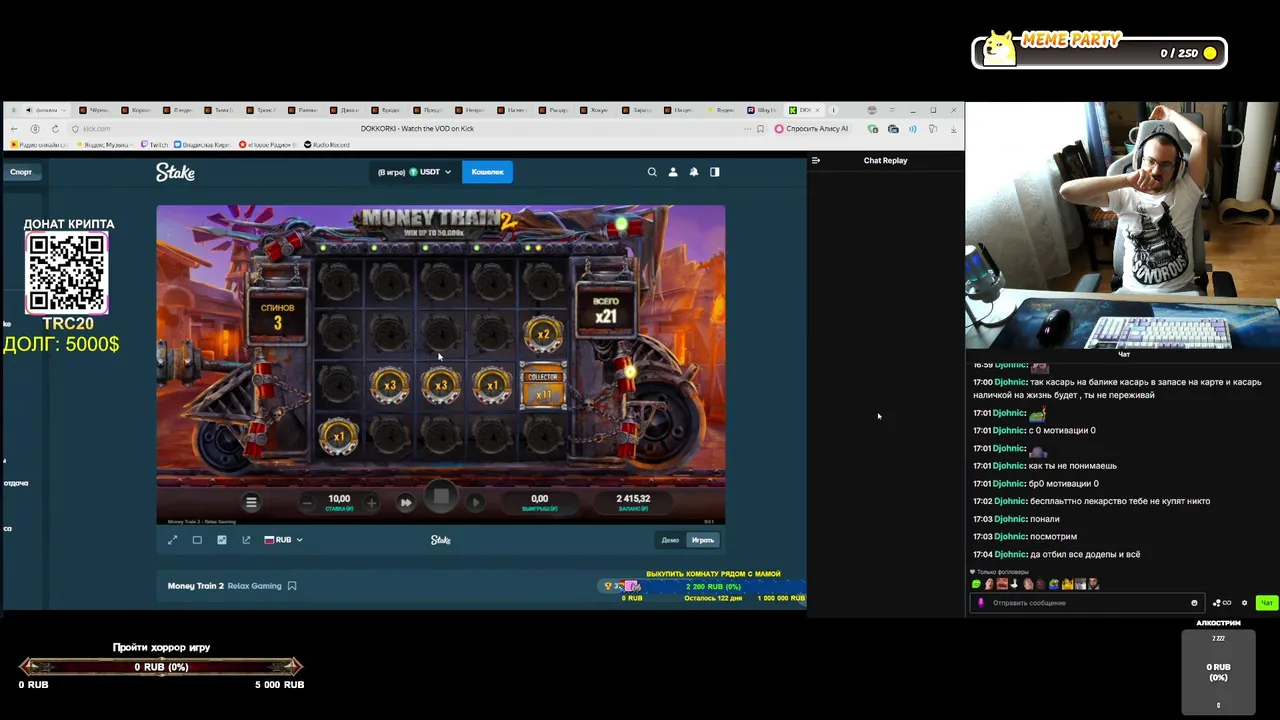Enter fullscreen mode for the game
The image size is (1280, 720).
[172, 540]
